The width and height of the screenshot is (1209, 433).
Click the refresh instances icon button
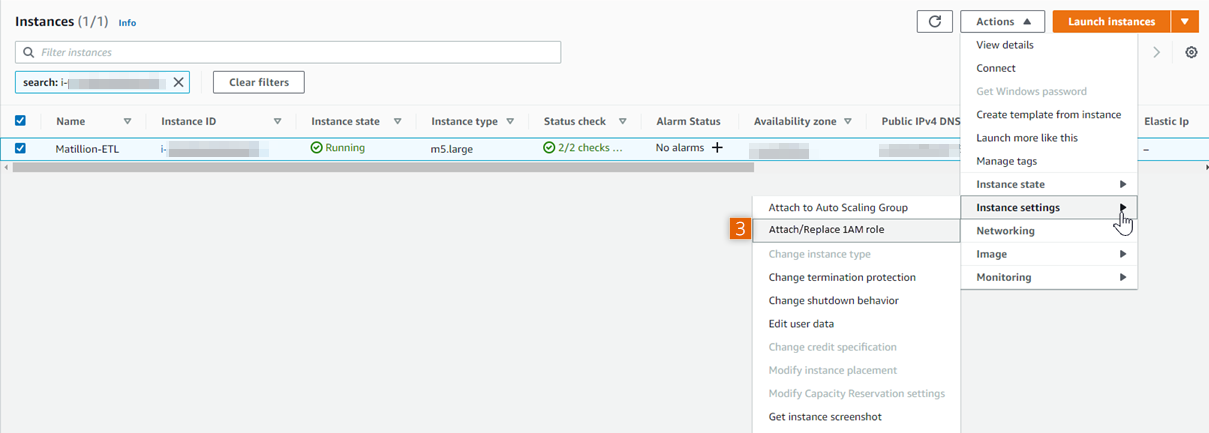tap(934, 21)
